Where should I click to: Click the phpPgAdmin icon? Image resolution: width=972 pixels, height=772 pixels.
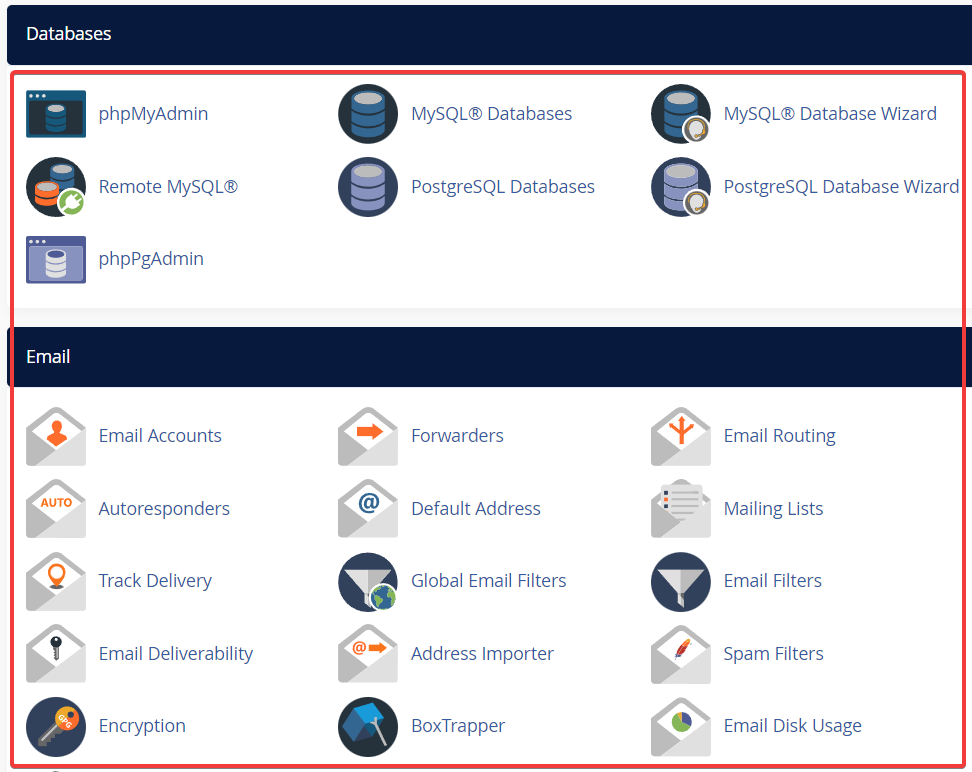click(56, 259)
